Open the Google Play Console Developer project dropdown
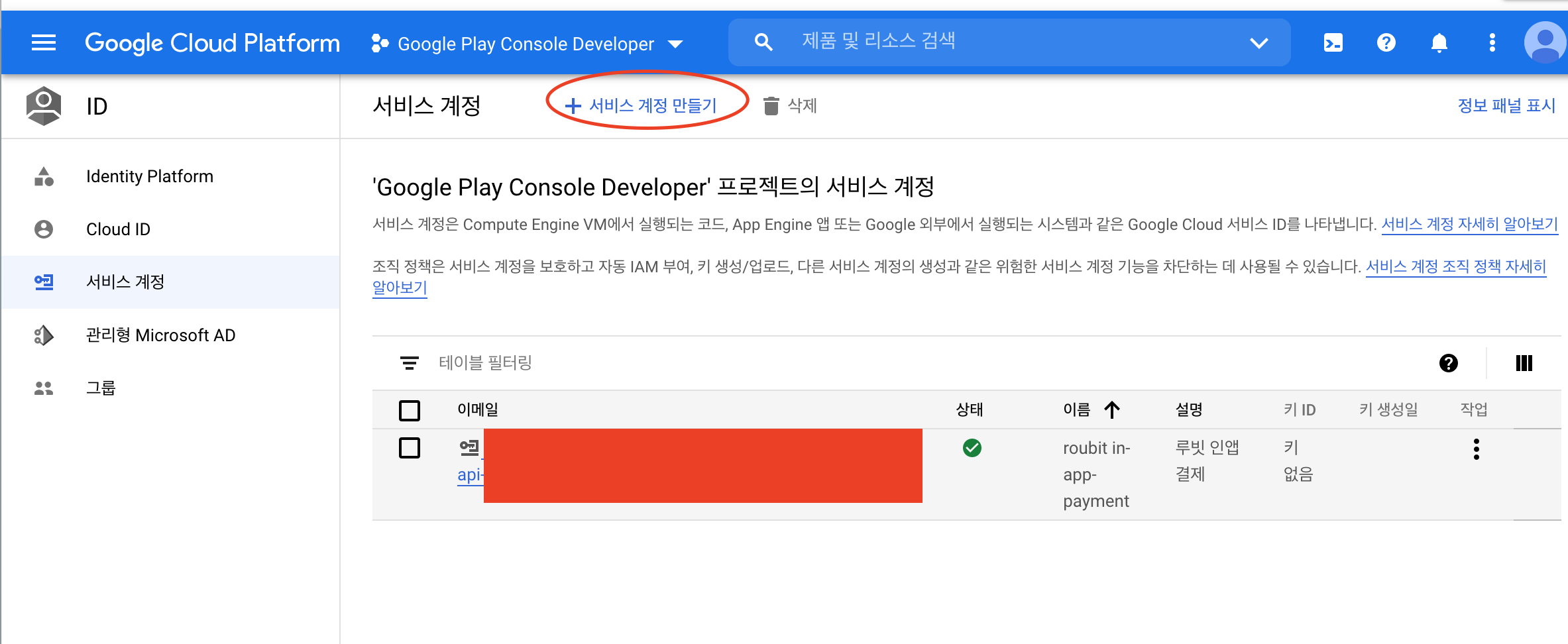 coord(528,44)
